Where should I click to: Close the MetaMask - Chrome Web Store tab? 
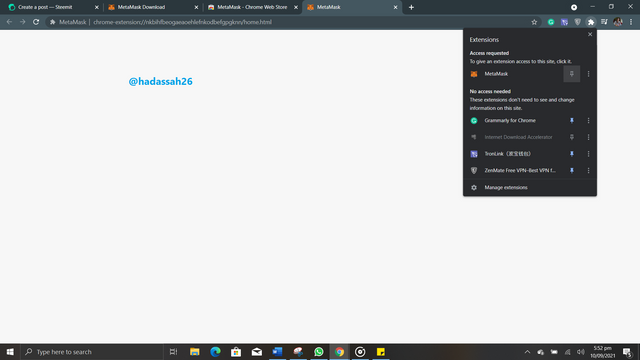(x=296, y=7)
